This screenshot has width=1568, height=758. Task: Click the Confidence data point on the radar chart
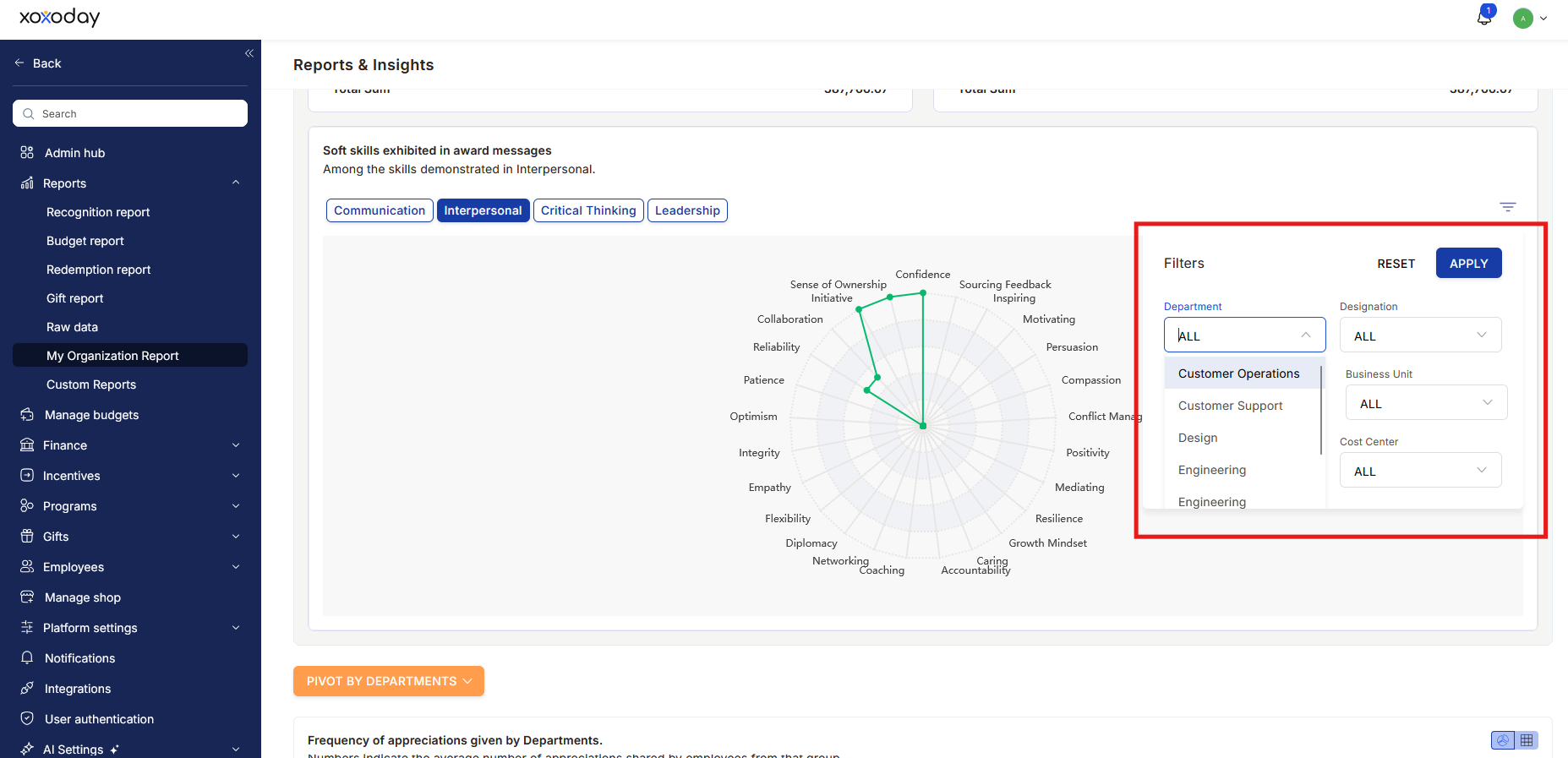(923, 292)
